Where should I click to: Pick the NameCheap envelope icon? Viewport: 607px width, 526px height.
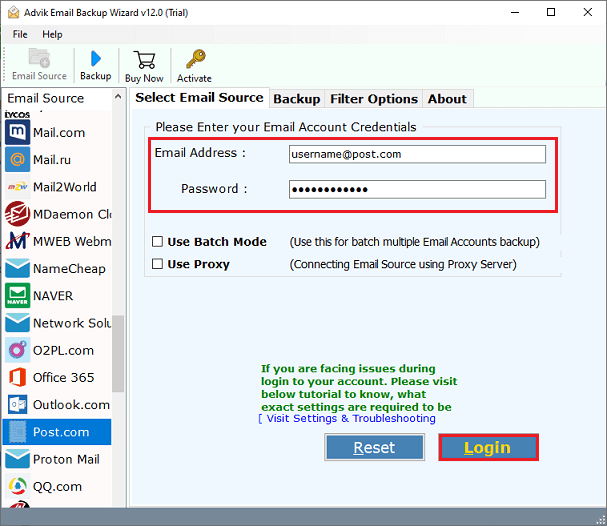coord(17,268)
